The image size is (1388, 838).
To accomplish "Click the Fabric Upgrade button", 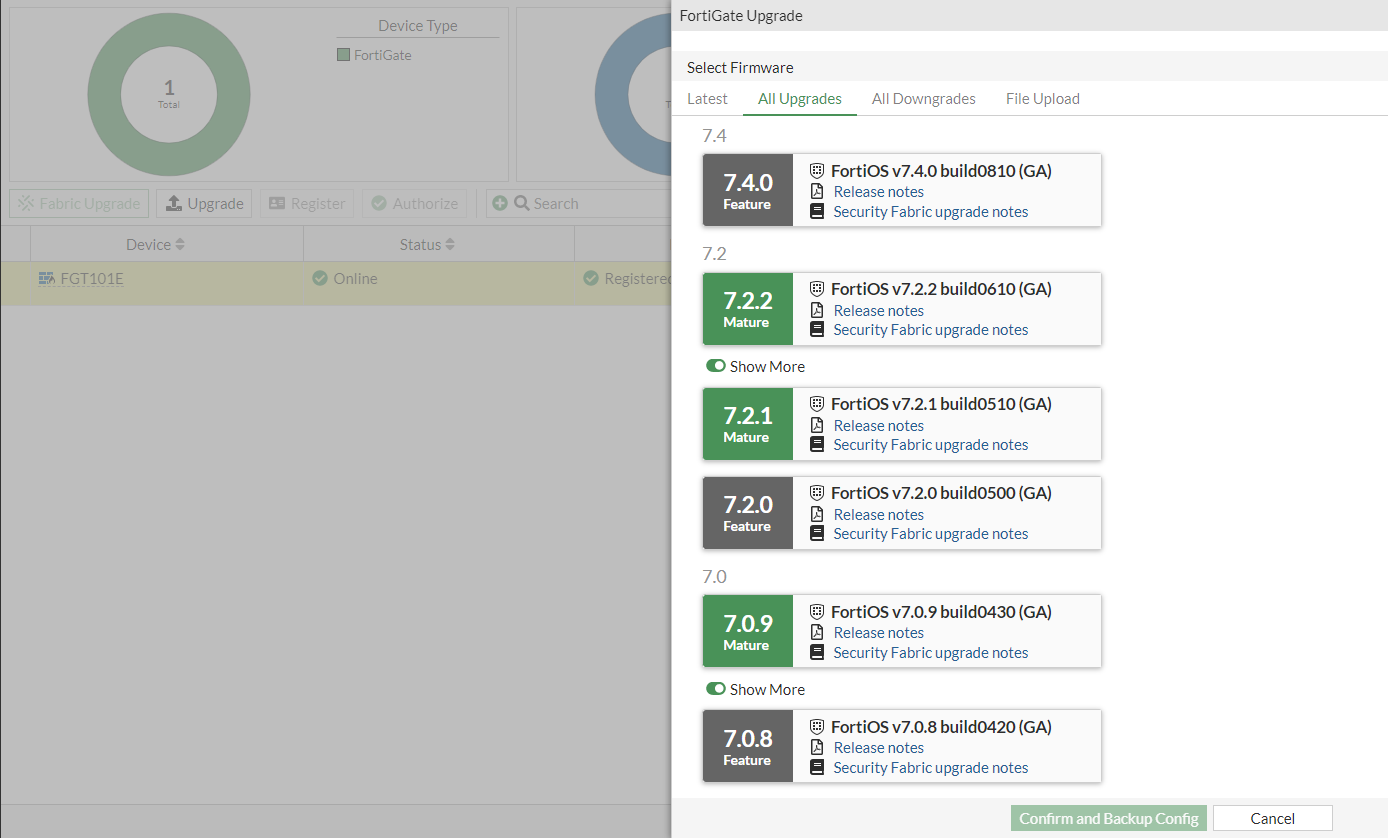I will [79, 203].
